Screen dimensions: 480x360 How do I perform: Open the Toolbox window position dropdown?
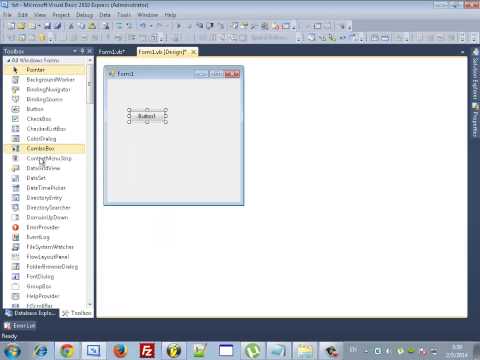click(75, 51)
